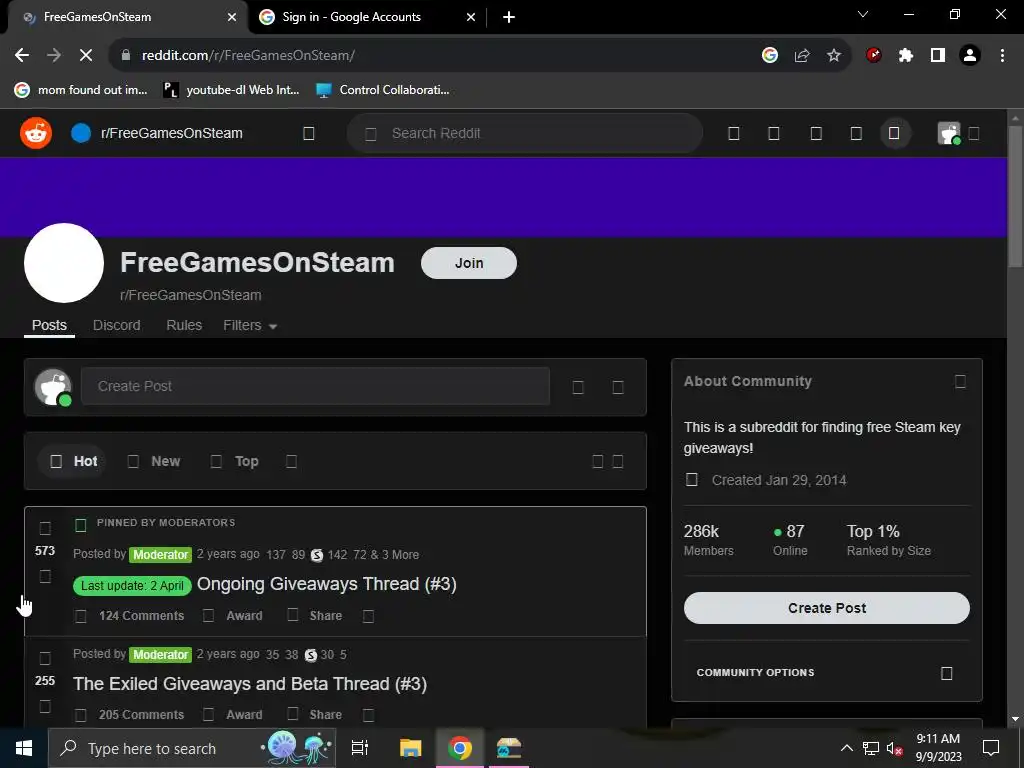Share The Exiled Giveaways and Beta Thread

click(315, 715)
